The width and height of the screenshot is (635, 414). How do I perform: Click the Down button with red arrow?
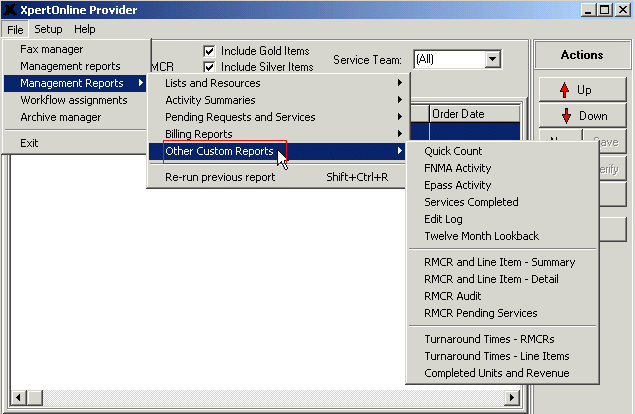point(582,116)
